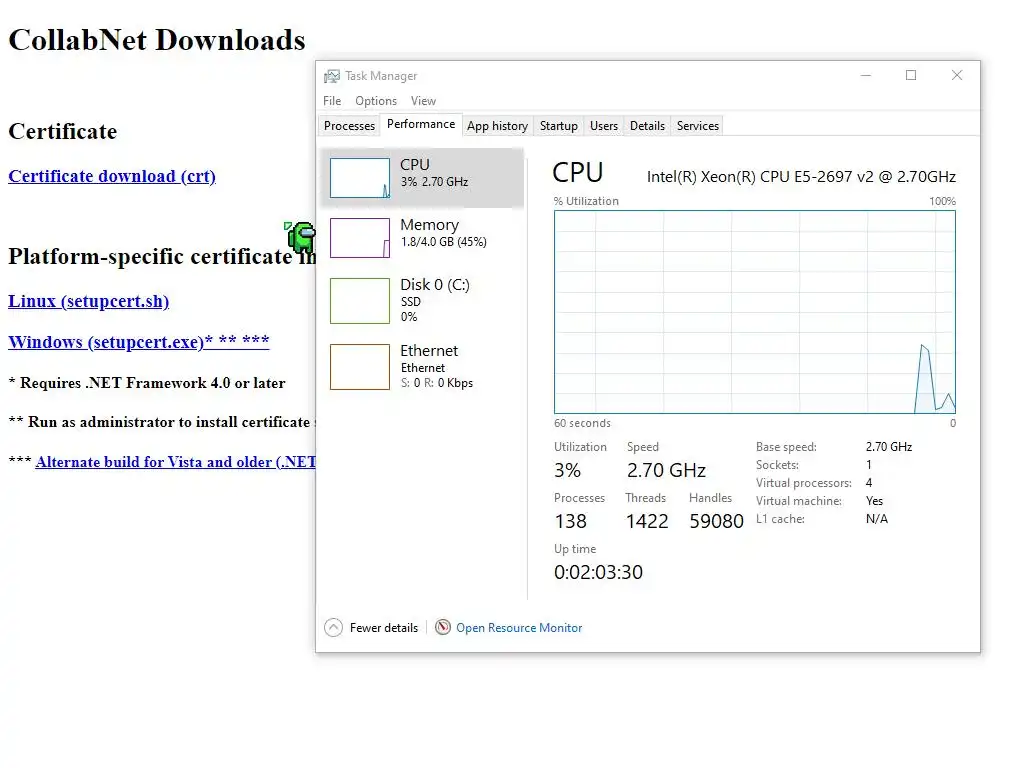
Task: Open the Linux (setupcert.sh) link
Action: tap(88, 301)
